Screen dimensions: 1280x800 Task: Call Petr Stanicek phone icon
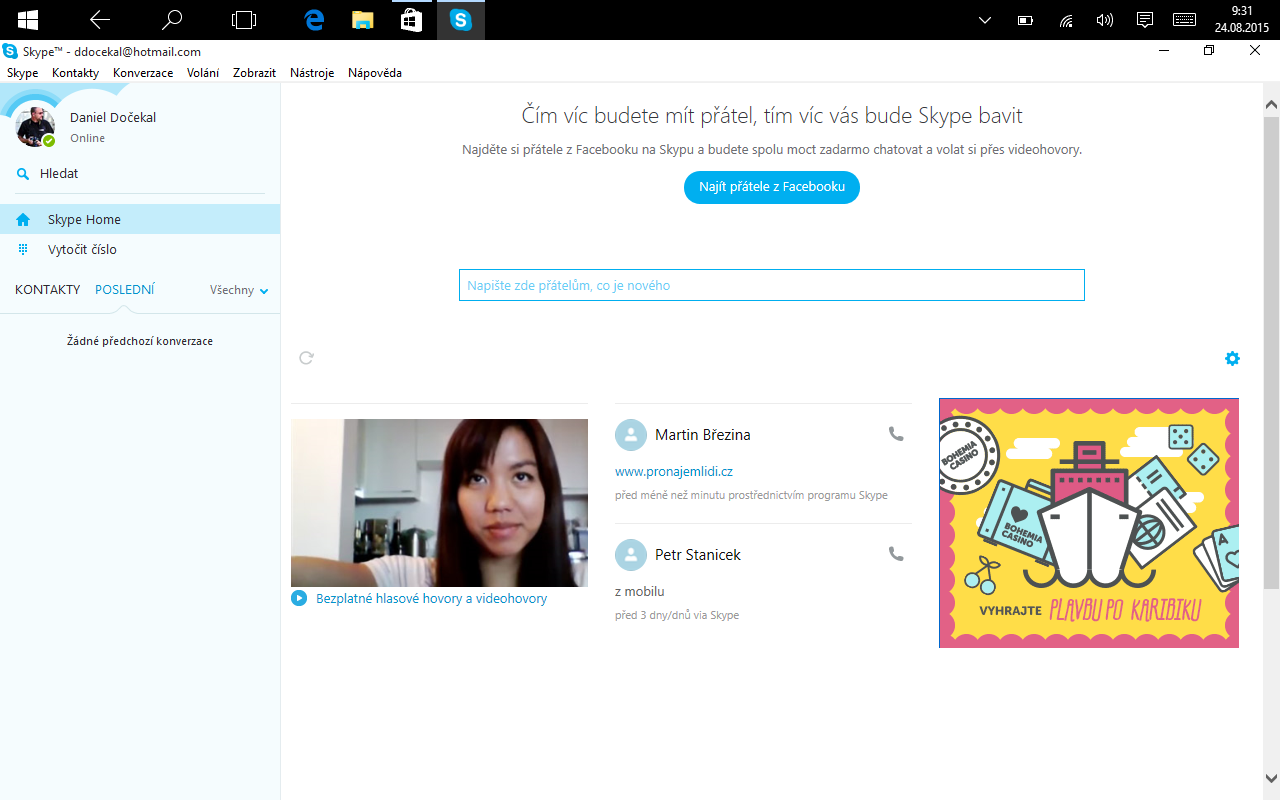(896, 554)
